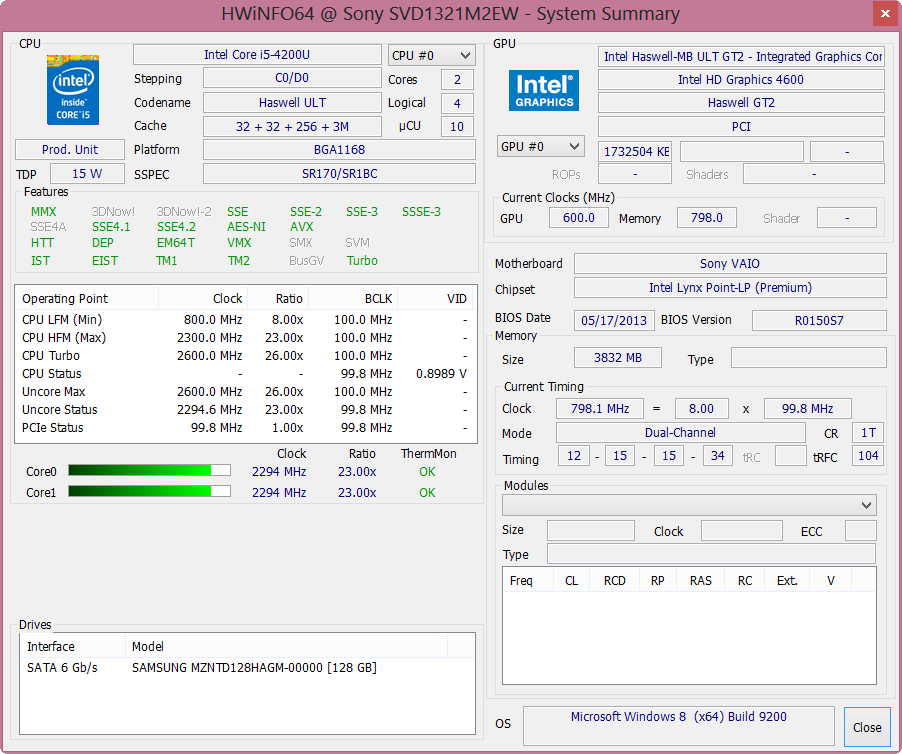Click the Prod. Unit button
Viewport: 902px width, 754px height.
[x=70, y=150]
